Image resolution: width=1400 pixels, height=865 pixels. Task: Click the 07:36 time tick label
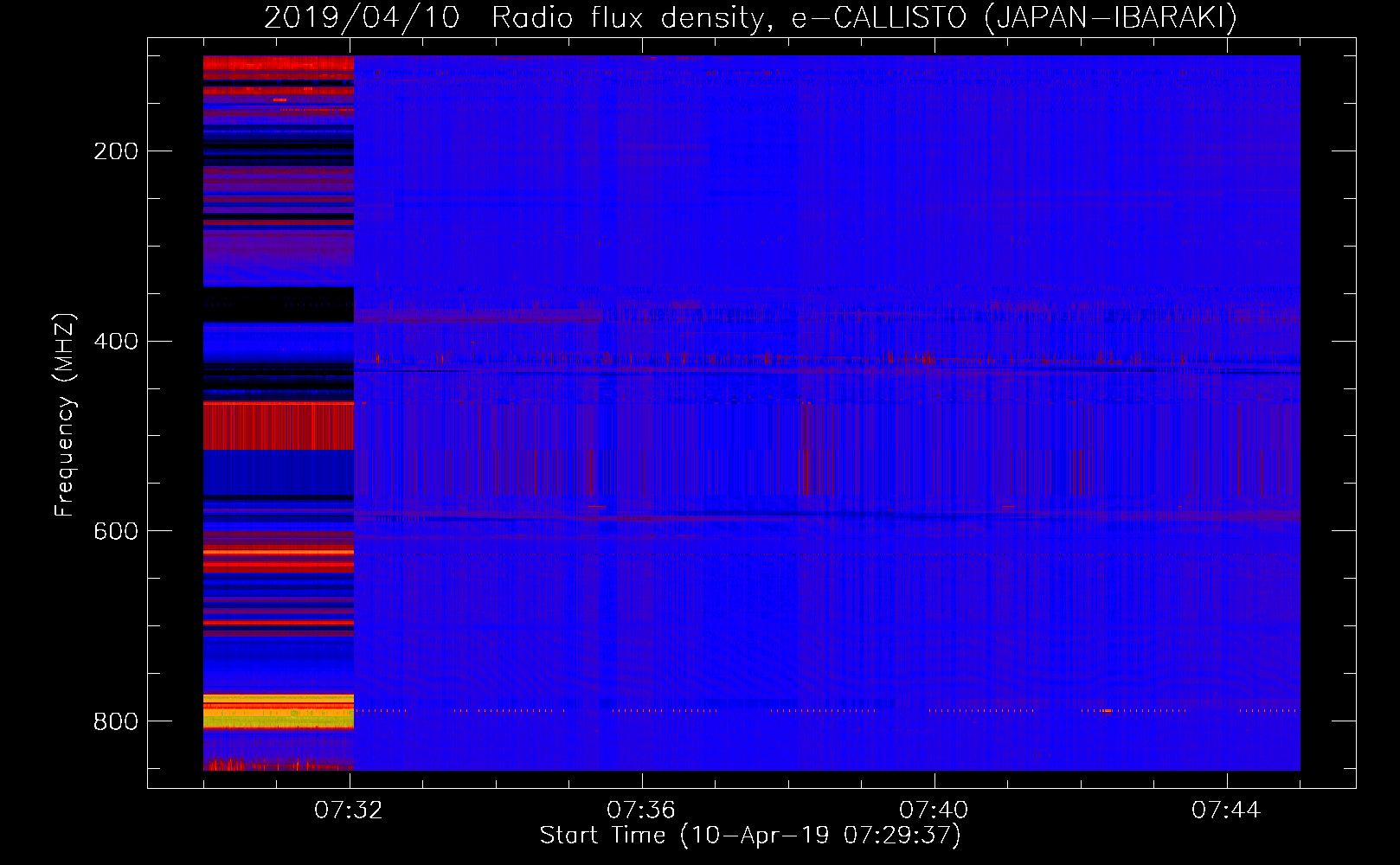(641, 811)
